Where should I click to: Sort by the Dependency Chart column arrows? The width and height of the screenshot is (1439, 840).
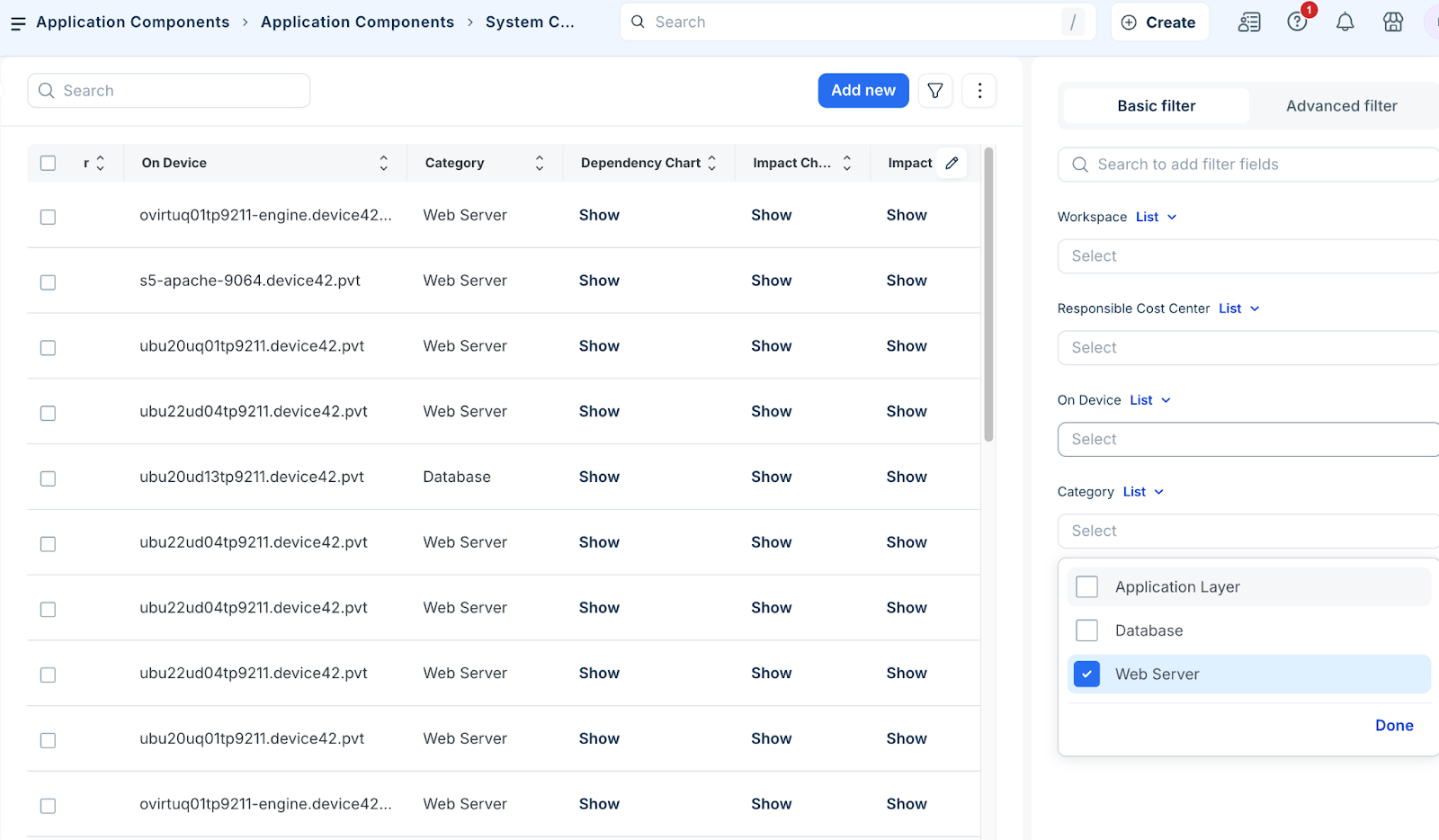[711, 163]
